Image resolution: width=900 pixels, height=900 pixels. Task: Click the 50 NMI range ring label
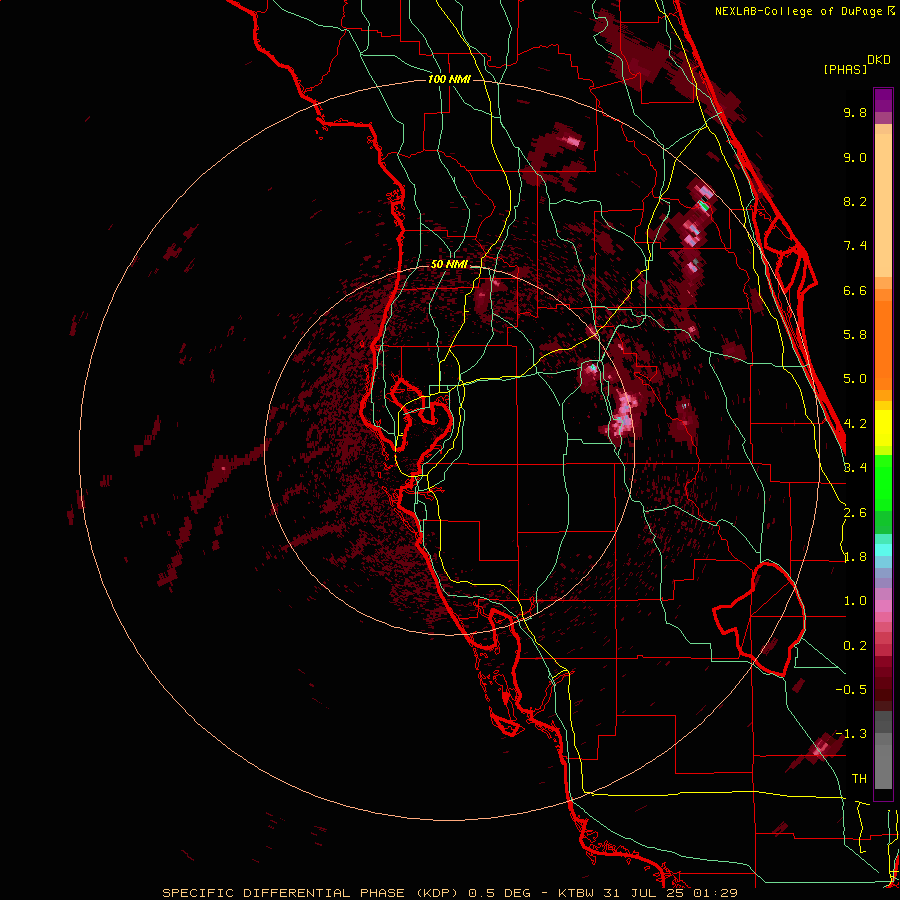(x=449, y=264)
